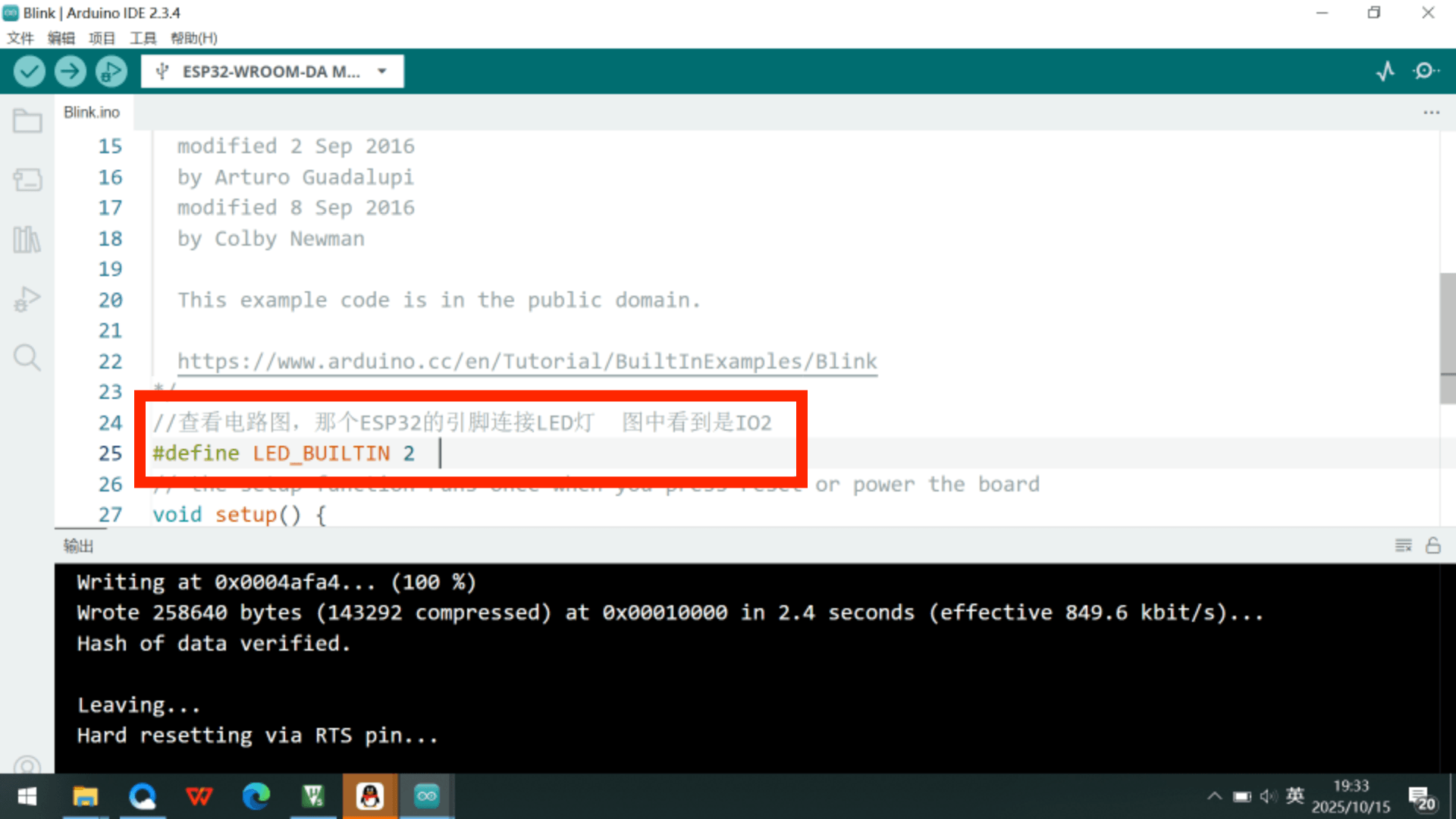1456x819 pixels.
Task: Click the editor vertical scrollbar thumb
Action: coord(1447,337)
